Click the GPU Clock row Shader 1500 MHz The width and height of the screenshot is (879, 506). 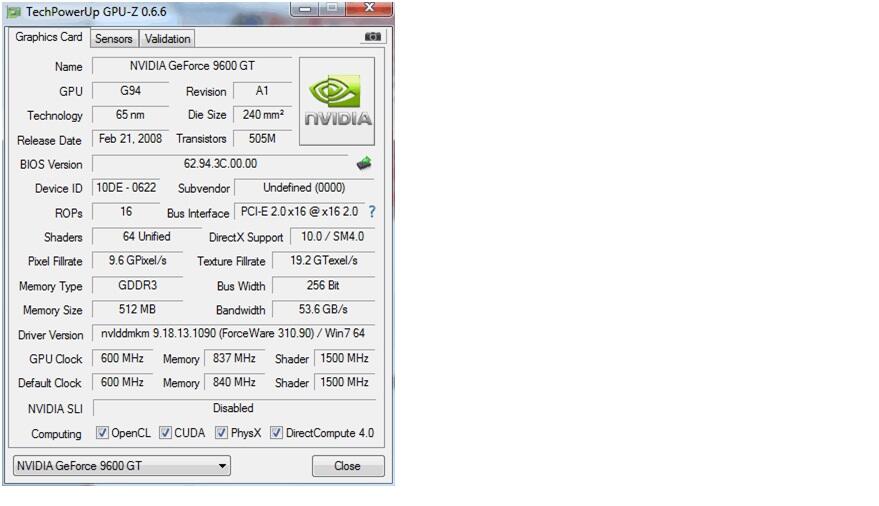[x=344, y=358]
